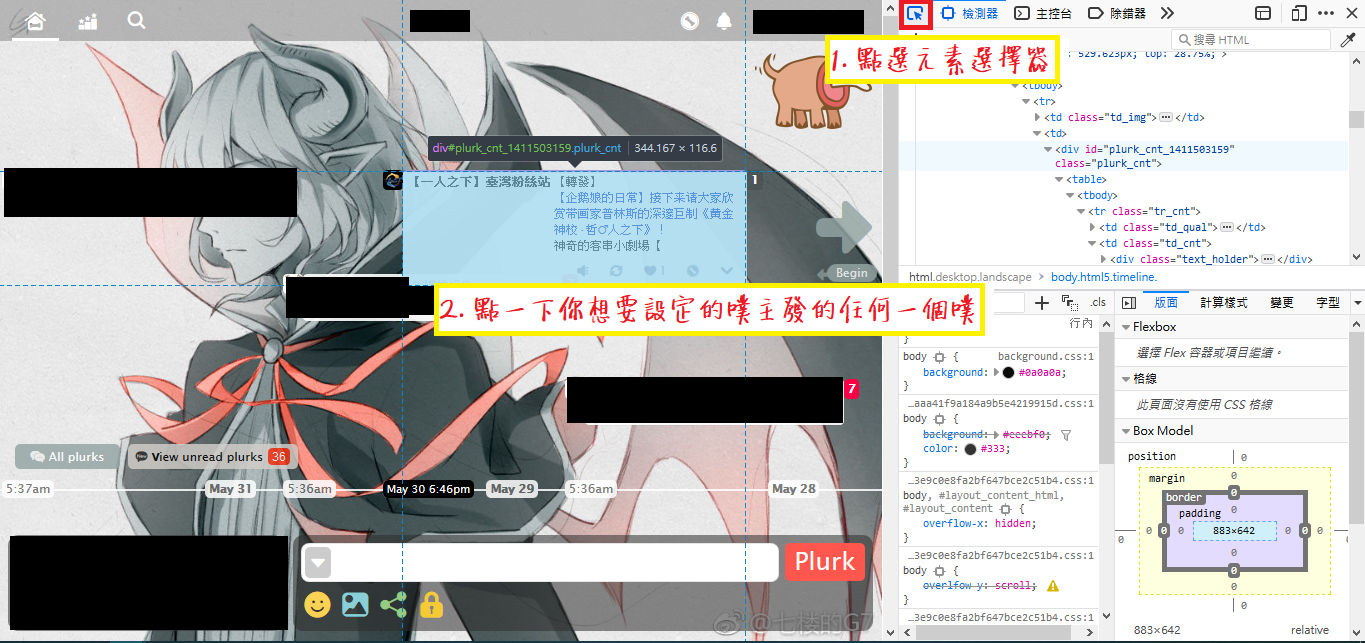
Task: Toggle .cls class editor button
Action: pos(1098,303)
